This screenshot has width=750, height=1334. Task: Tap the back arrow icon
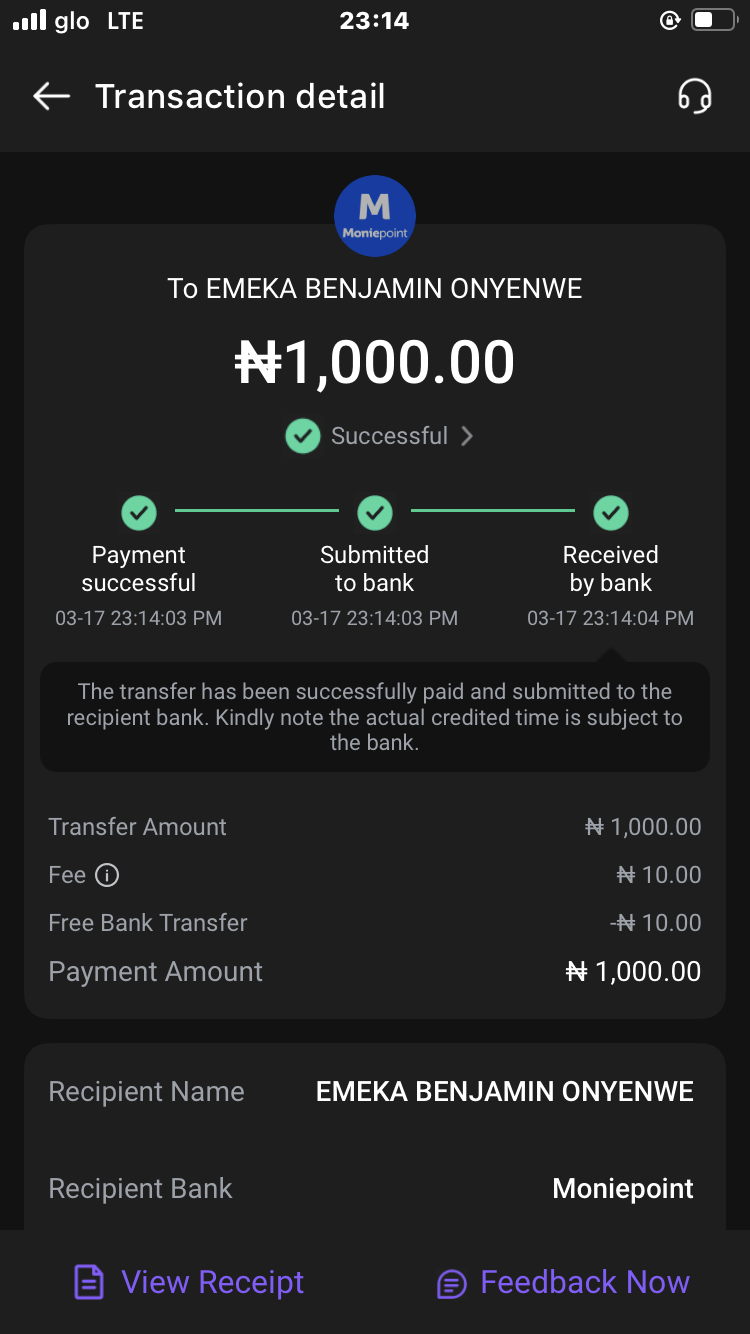coord(51,96)
